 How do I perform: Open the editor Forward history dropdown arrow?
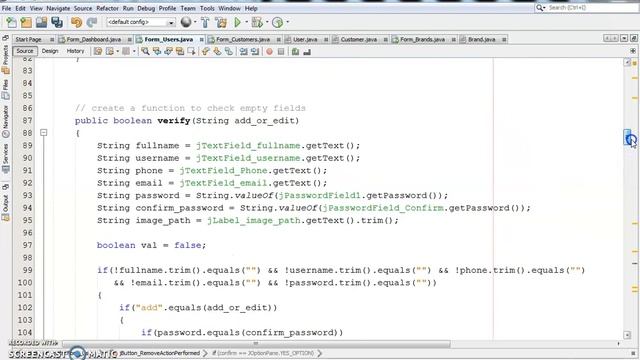tap(134, 51)
